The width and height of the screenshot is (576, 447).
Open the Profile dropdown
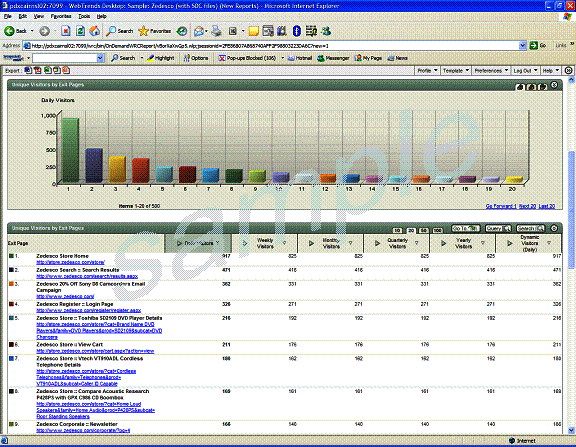coord(427,70)
